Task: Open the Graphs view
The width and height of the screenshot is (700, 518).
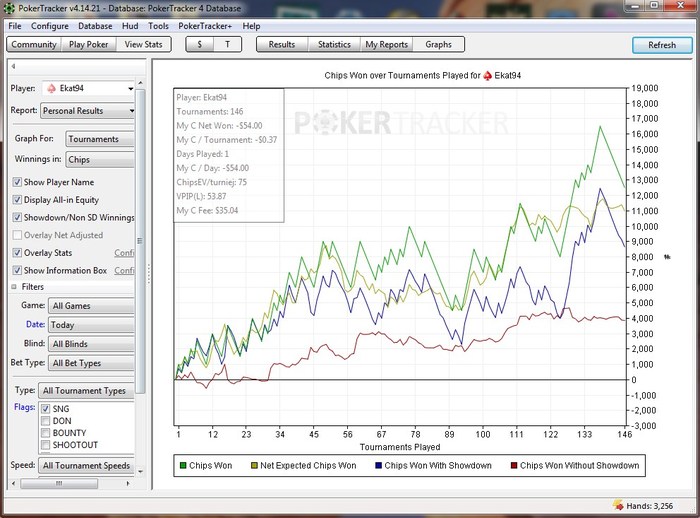Action: pyautogui.click(x=438, y=44)
